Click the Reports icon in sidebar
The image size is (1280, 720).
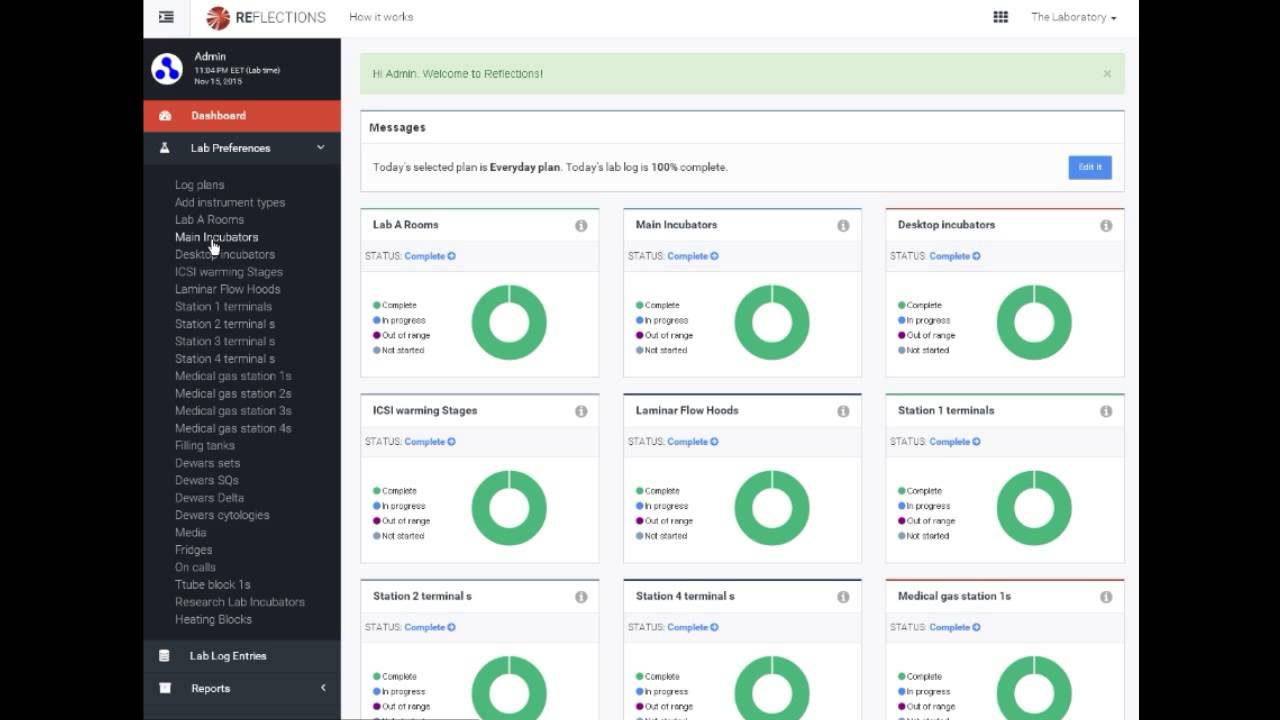(165, 688)
